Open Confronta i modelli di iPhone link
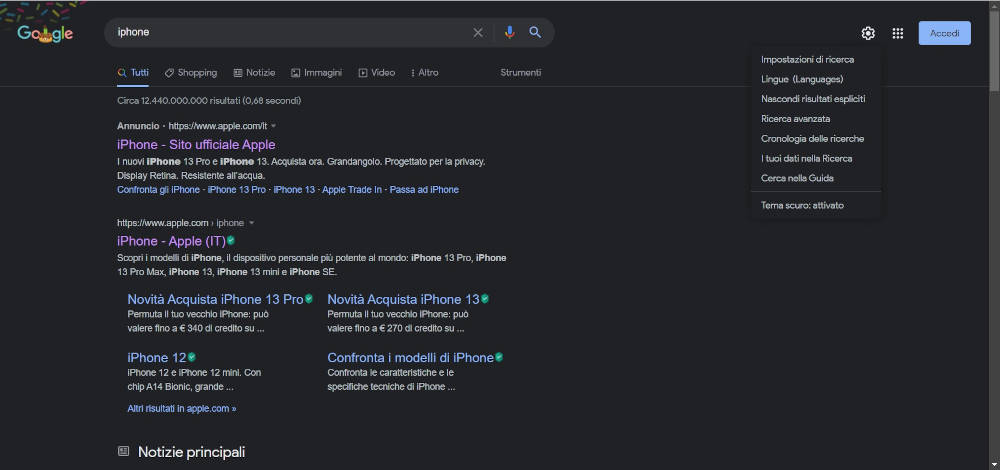1000x470 pixels. [411, 358]
